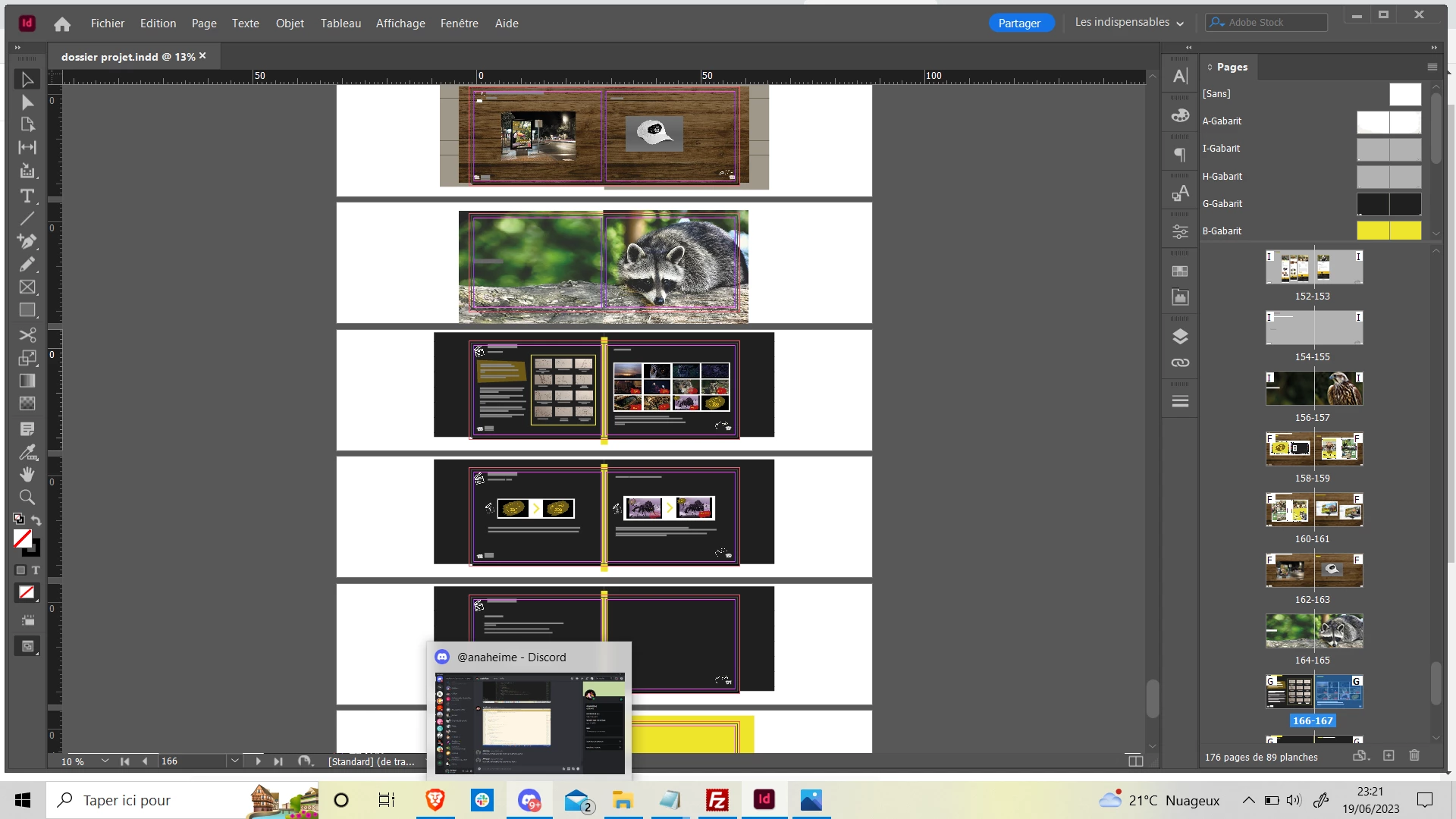Open the Links panel icon
The width and height of the screenshot is (1456, 819).
pos(1180,362)
